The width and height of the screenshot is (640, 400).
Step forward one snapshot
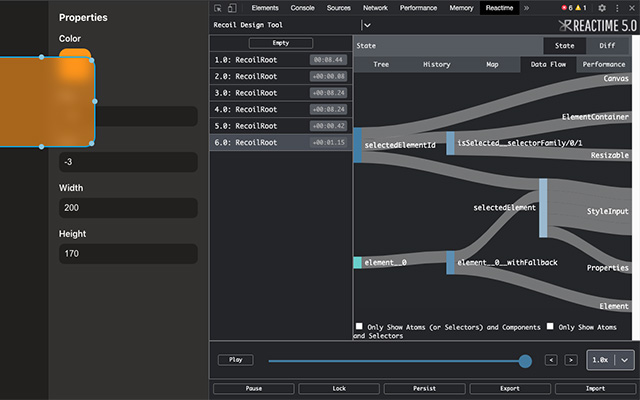pos(571,360)
